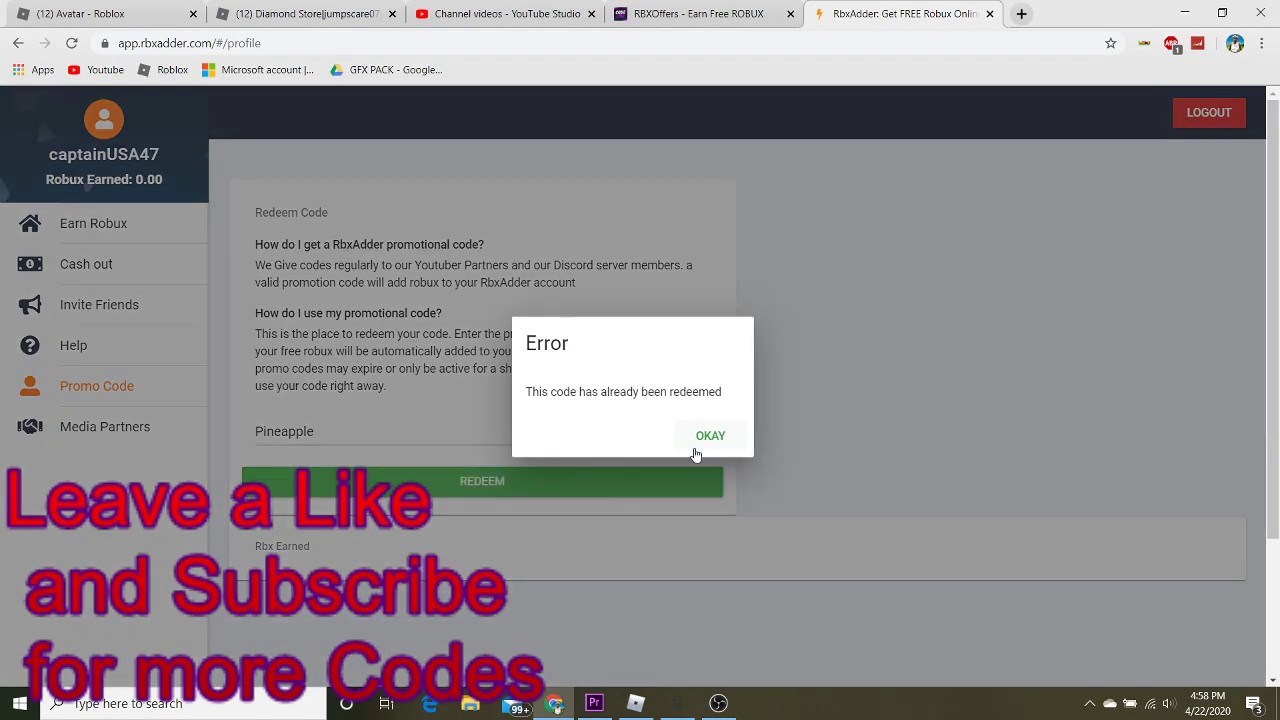
Task: Click the address bar URL
Action: click(189, 44)
